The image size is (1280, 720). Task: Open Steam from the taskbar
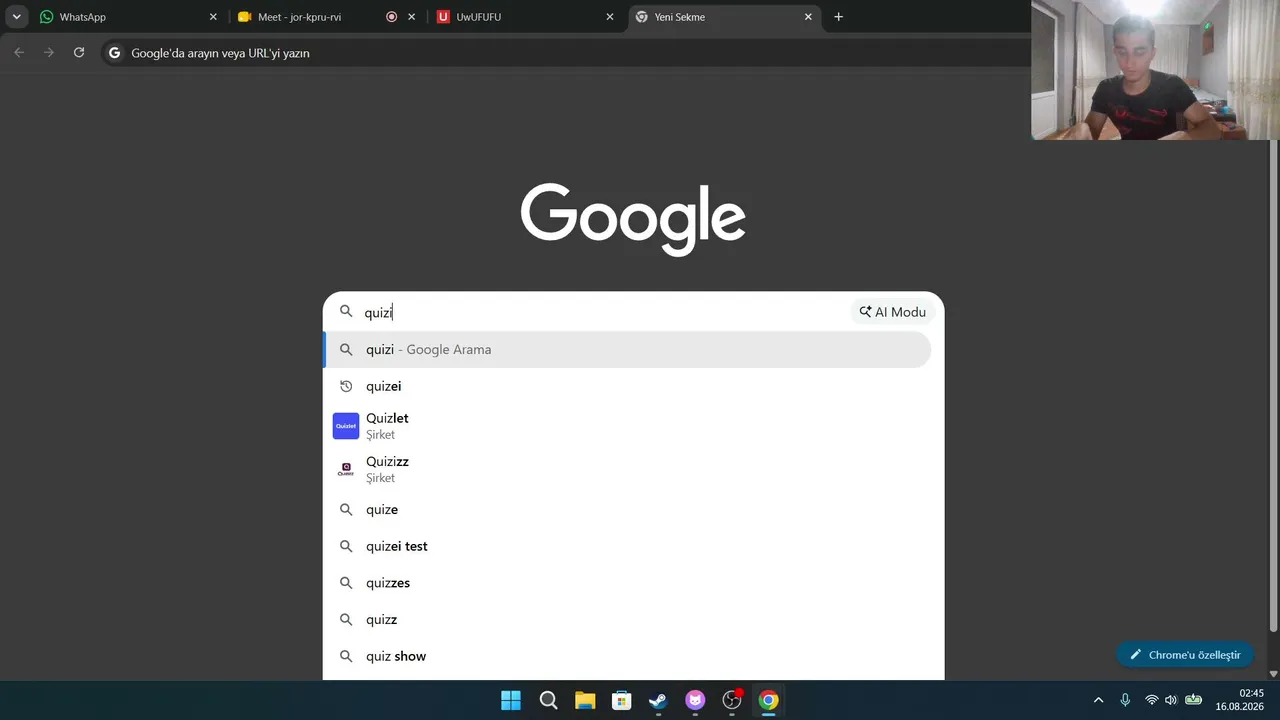pos(658,700)
